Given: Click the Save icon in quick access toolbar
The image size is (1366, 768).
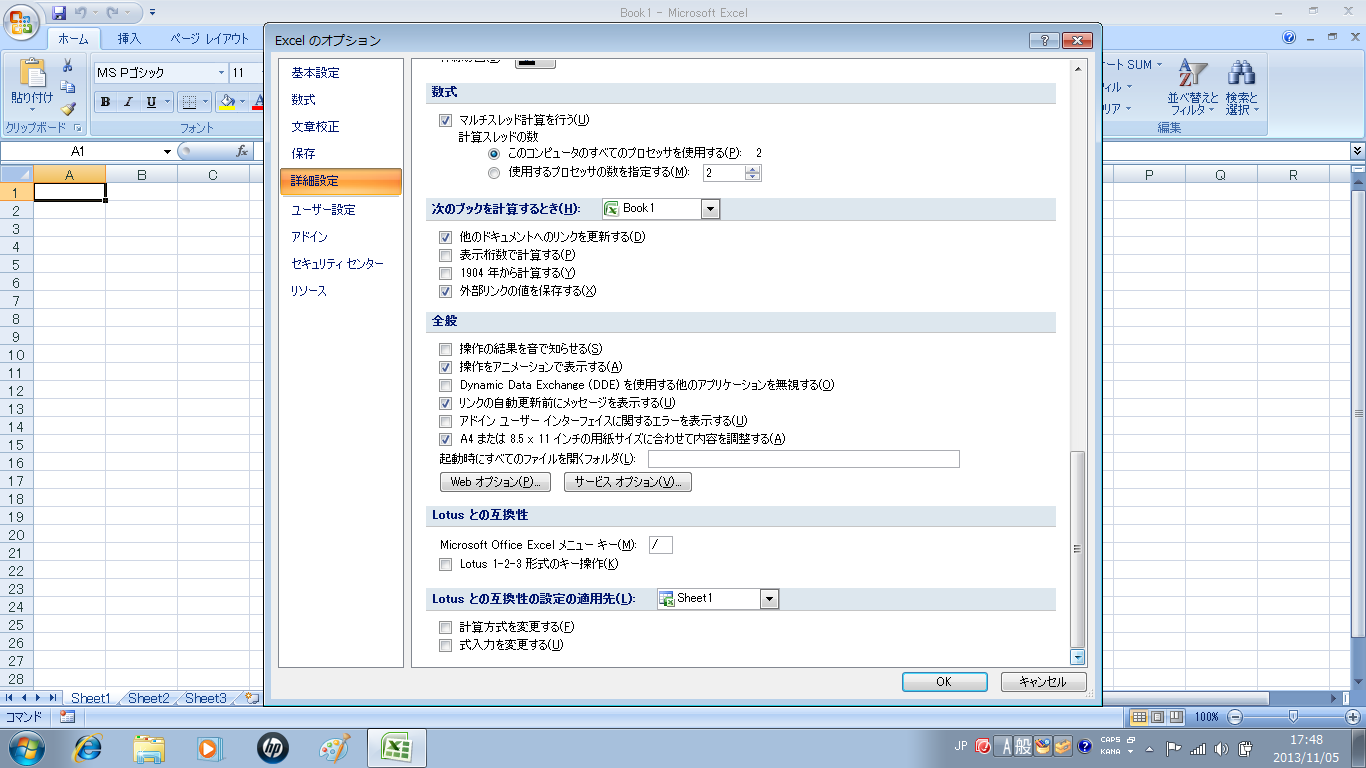Looking at the screenshot, I should click(59, 13).
